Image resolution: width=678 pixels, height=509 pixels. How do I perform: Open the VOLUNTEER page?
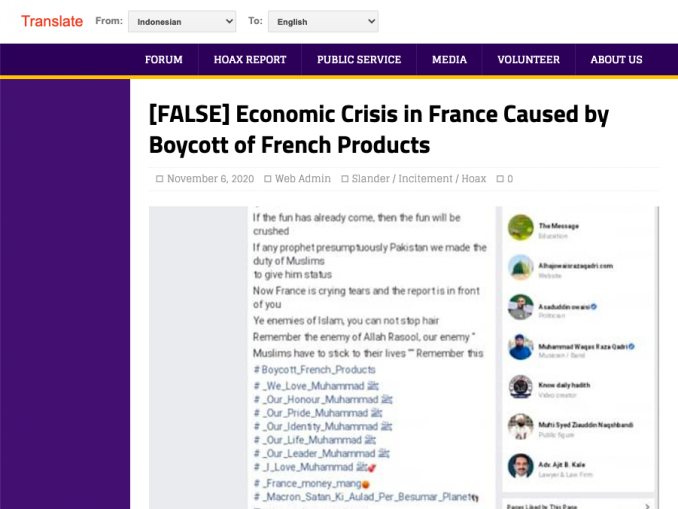coord(528,60)
